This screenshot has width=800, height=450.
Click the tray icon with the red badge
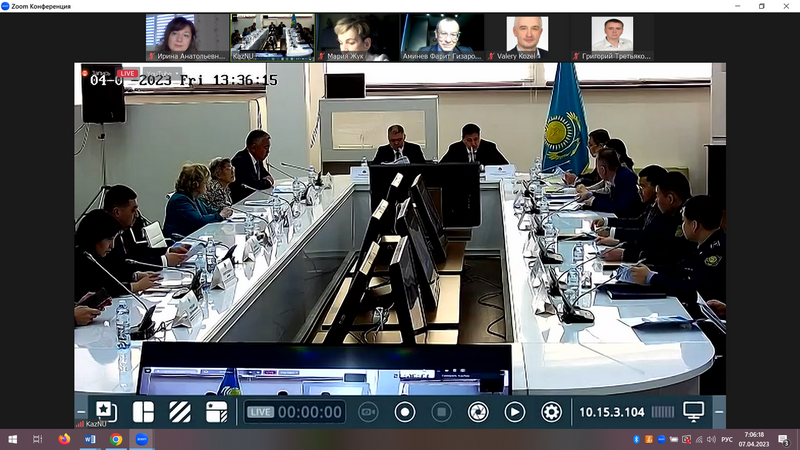(686, 439)
